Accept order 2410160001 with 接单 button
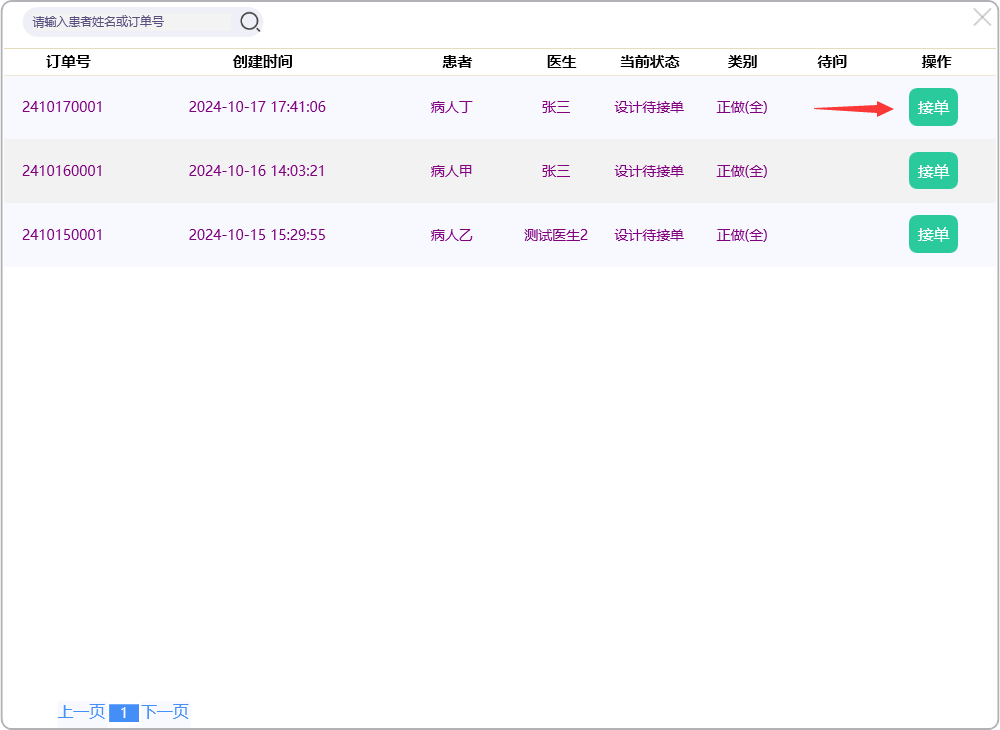1000x730 pixels. point(932,171)
